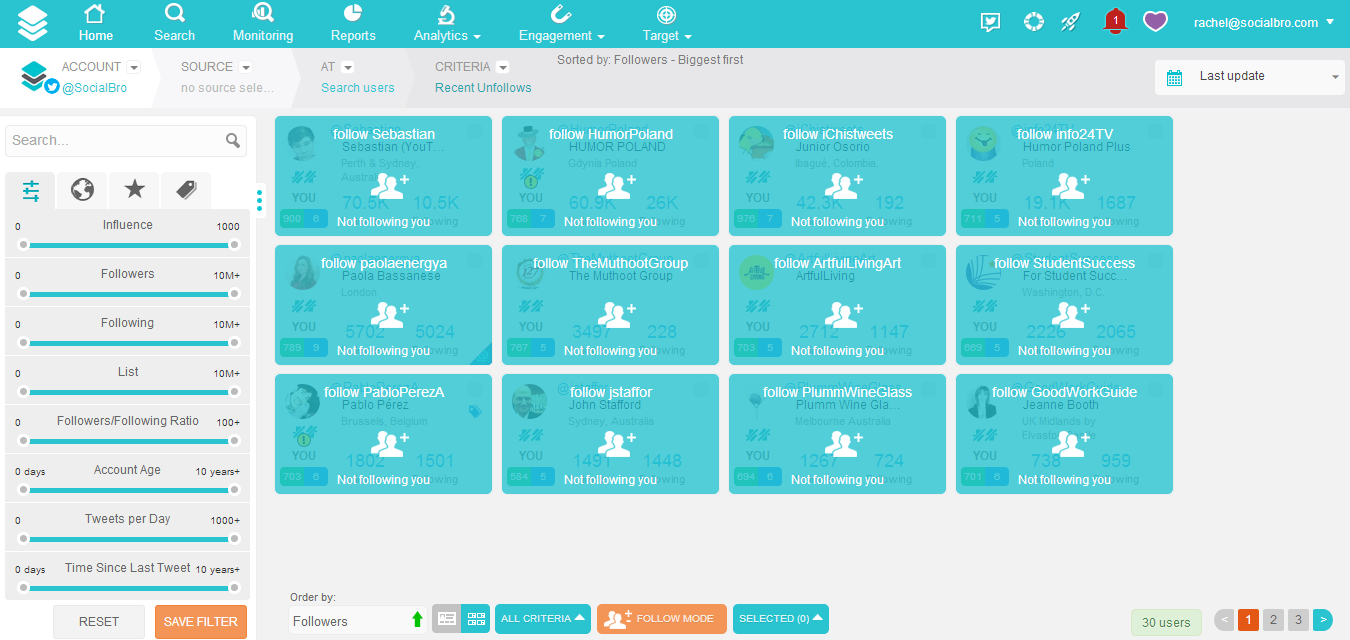Click the follow icon on the TheMuthootGroup card
The width and height of the screenshot is (1350, 640).
click(617, 314)
